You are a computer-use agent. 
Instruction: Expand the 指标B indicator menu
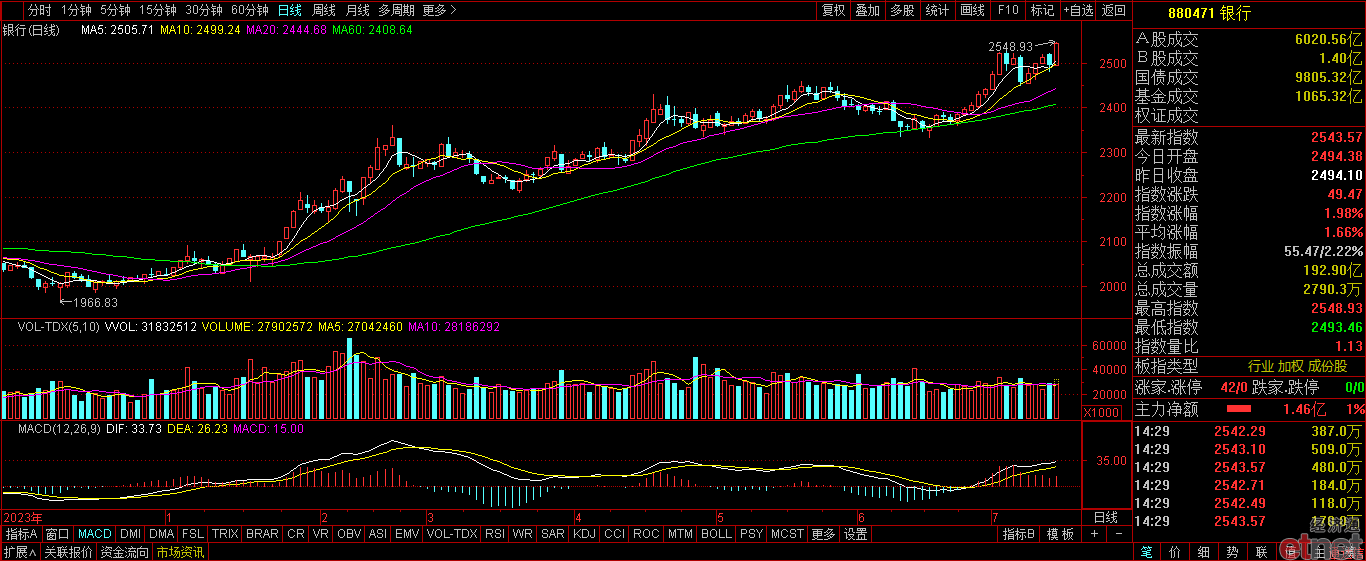click(x=1020, y=535)
